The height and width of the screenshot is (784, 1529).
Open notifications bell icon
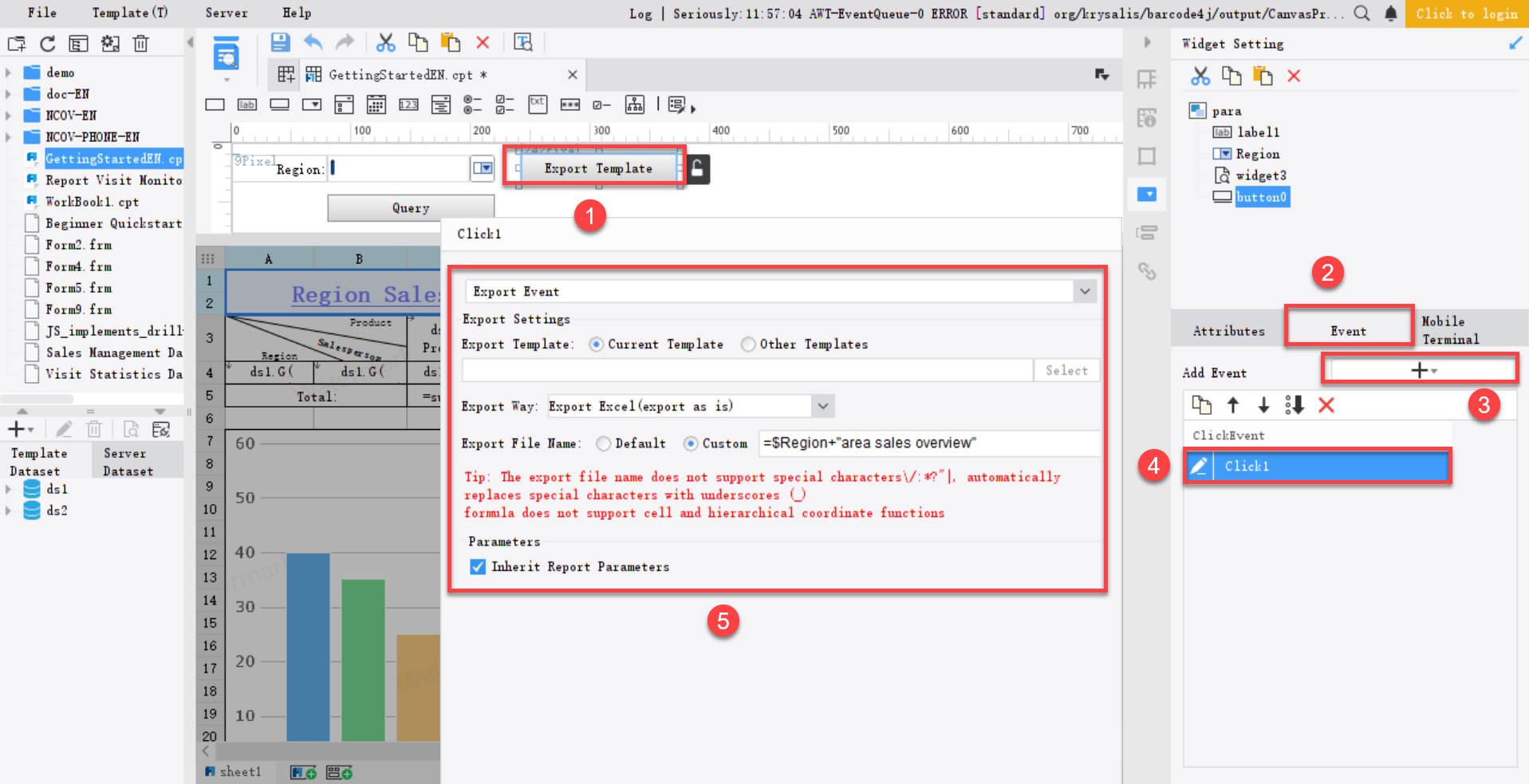point(1391,14)
